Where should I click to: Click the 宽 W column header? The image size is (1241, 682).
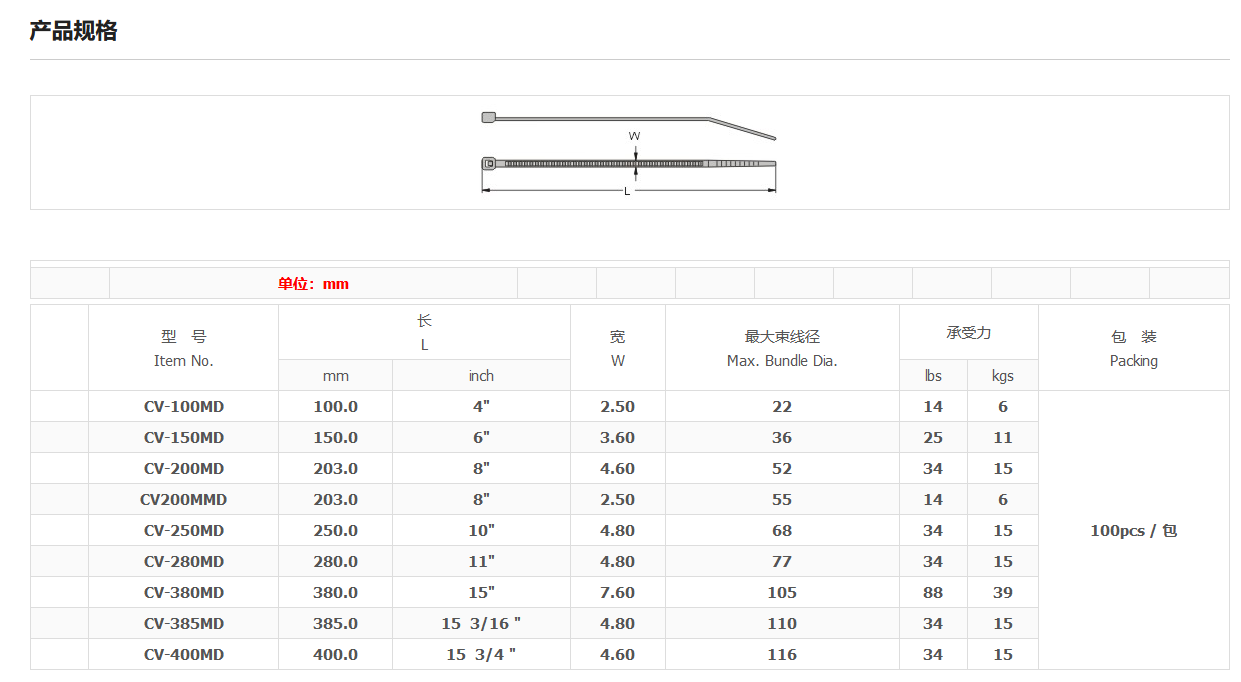(617, 348)
